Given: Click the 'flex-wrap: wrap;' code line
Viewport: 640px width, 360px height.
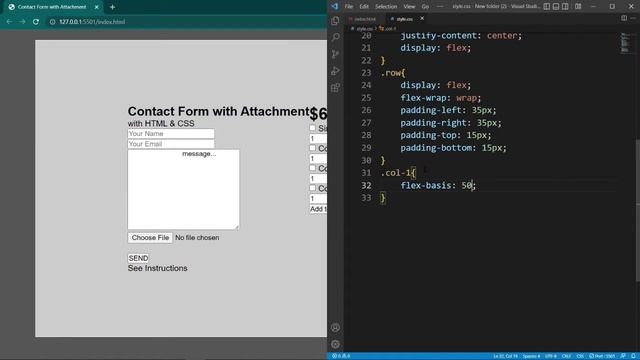Looking at the screenshot, I should (x=441, y=98).
